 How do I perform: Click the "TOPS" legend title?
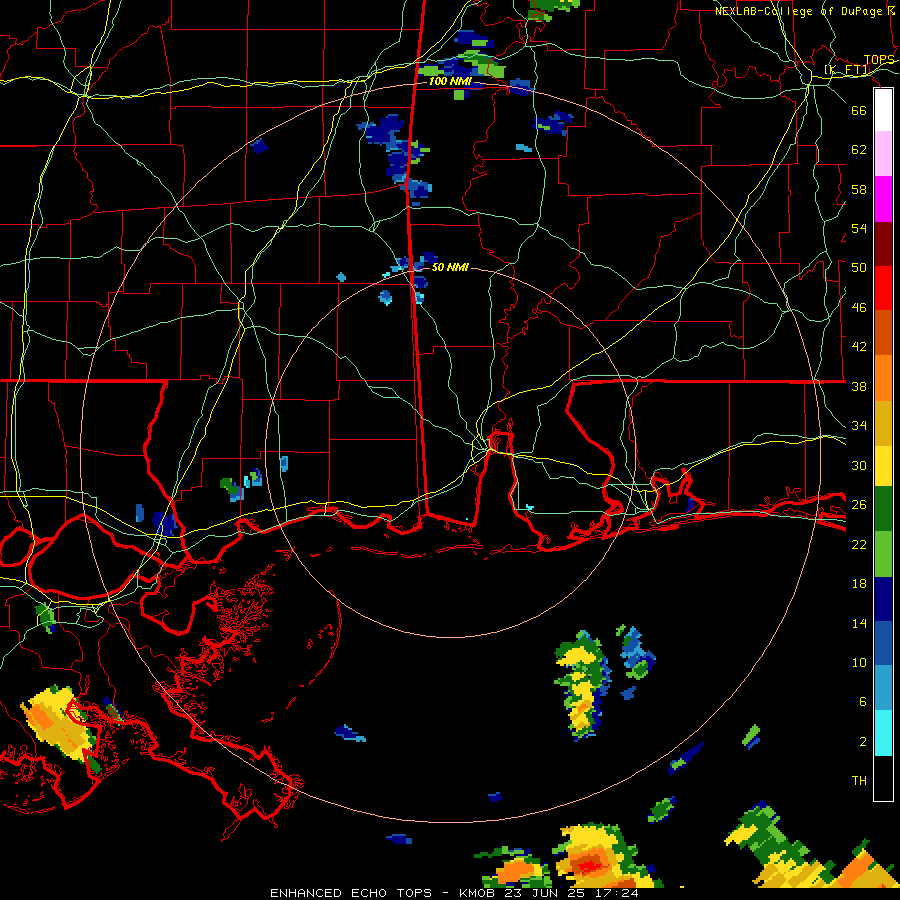point(879,60)
